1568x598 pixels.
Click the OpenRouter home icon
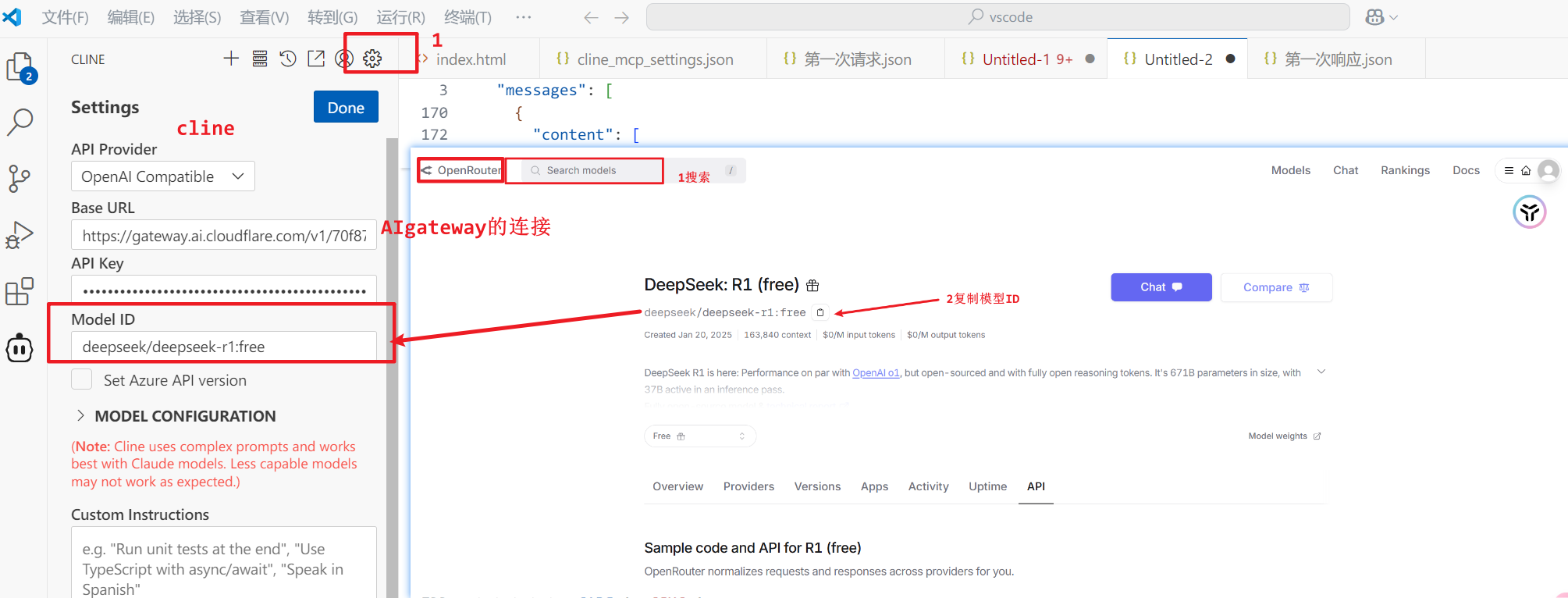1526,170
